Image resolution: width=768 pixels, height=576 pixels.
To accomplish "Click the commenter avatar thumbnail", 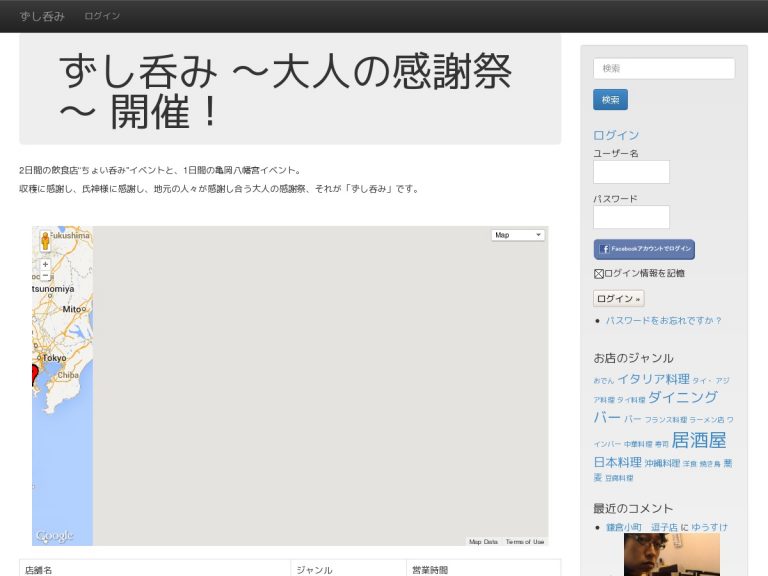I will point(672,554).
